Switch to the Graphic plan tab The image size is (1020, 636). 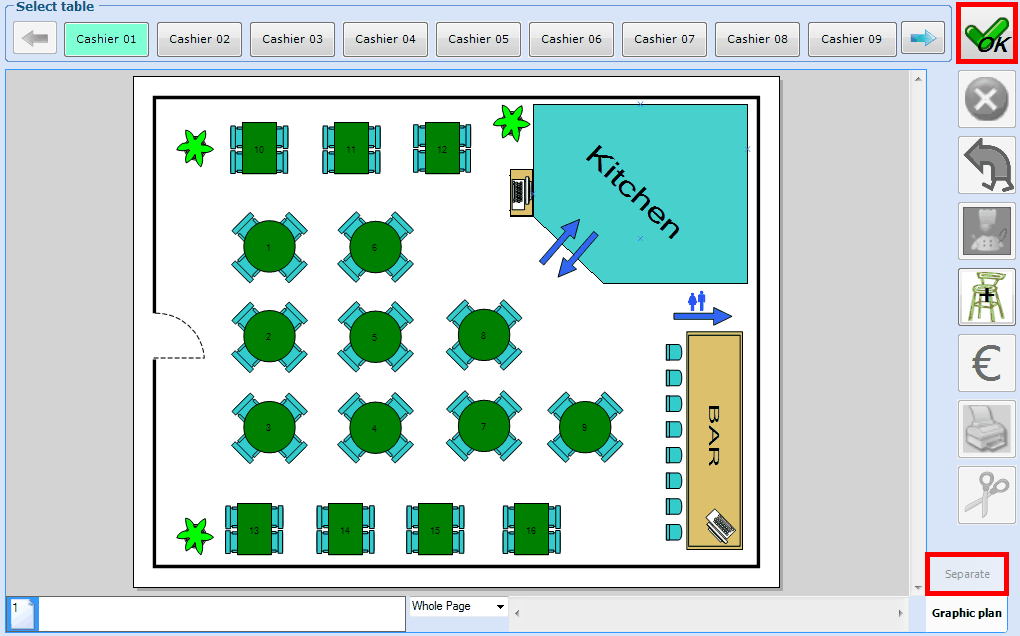[x=966, y=613]
